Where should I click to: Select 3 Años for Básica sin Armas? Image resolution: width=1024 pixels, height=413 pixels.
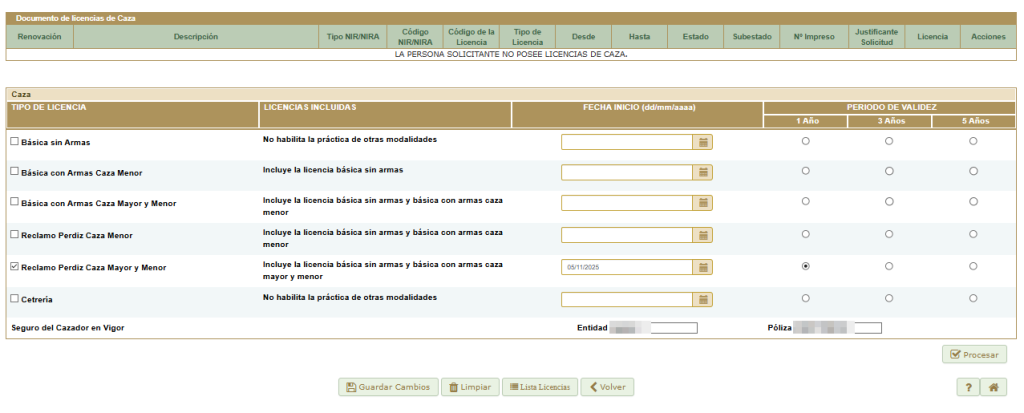[889, 140]
